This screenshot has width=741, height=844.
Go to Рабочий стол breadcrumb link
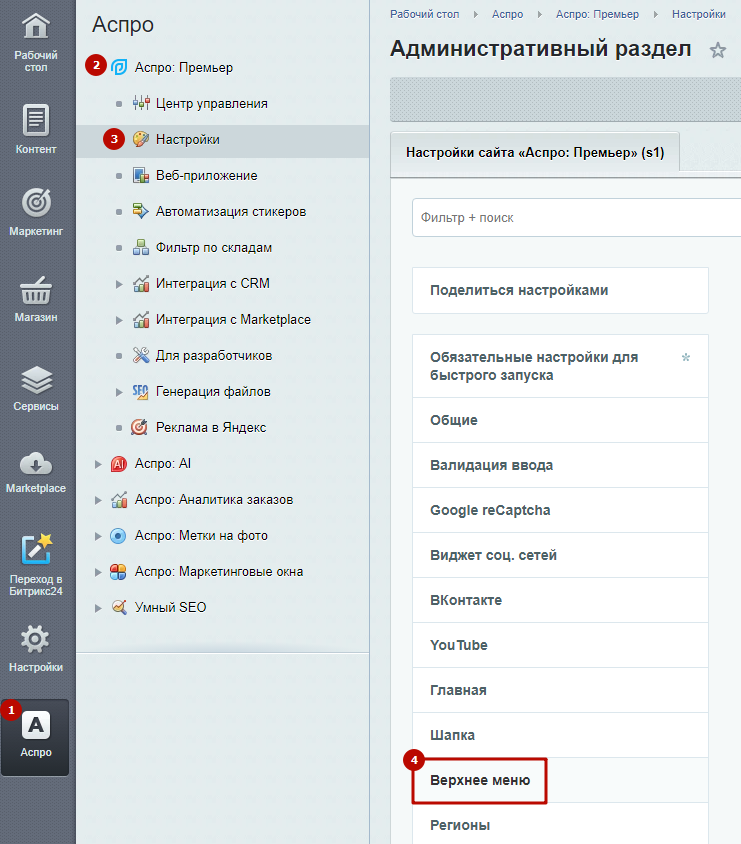pyautogui.click(x=425, y=15)
